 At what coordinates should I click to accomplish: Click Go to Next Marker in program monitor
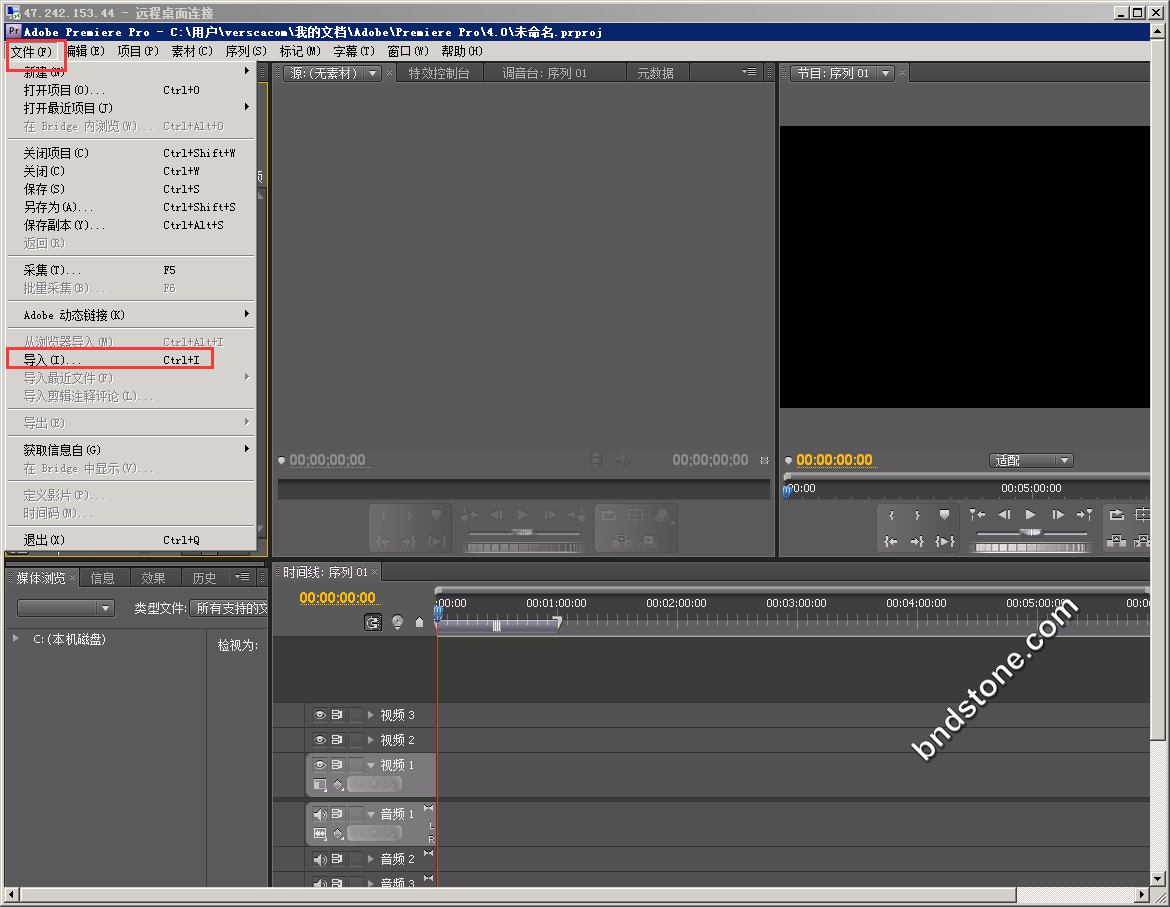click(1084, 515)
